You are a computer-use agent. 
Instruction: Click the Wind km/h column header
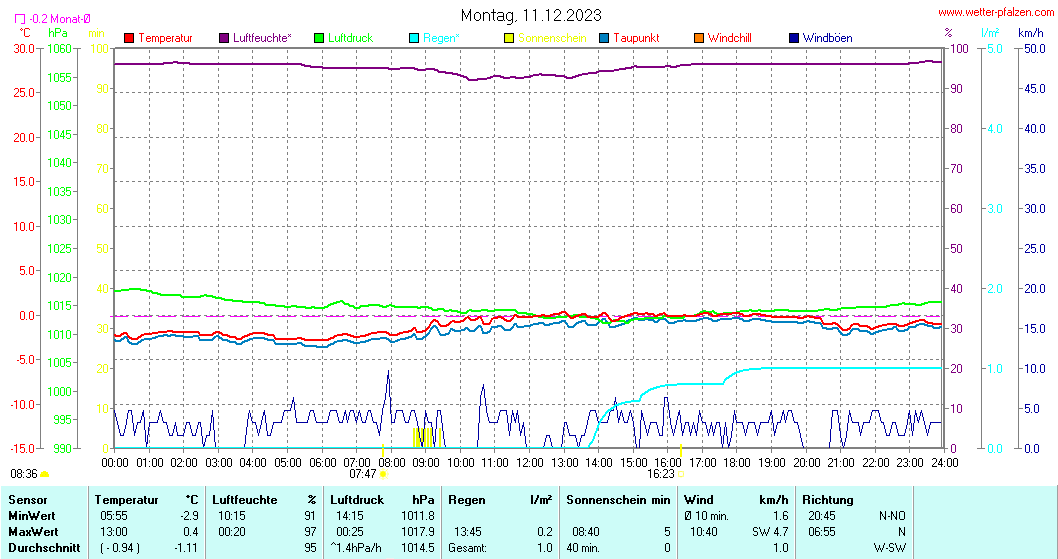735,500
